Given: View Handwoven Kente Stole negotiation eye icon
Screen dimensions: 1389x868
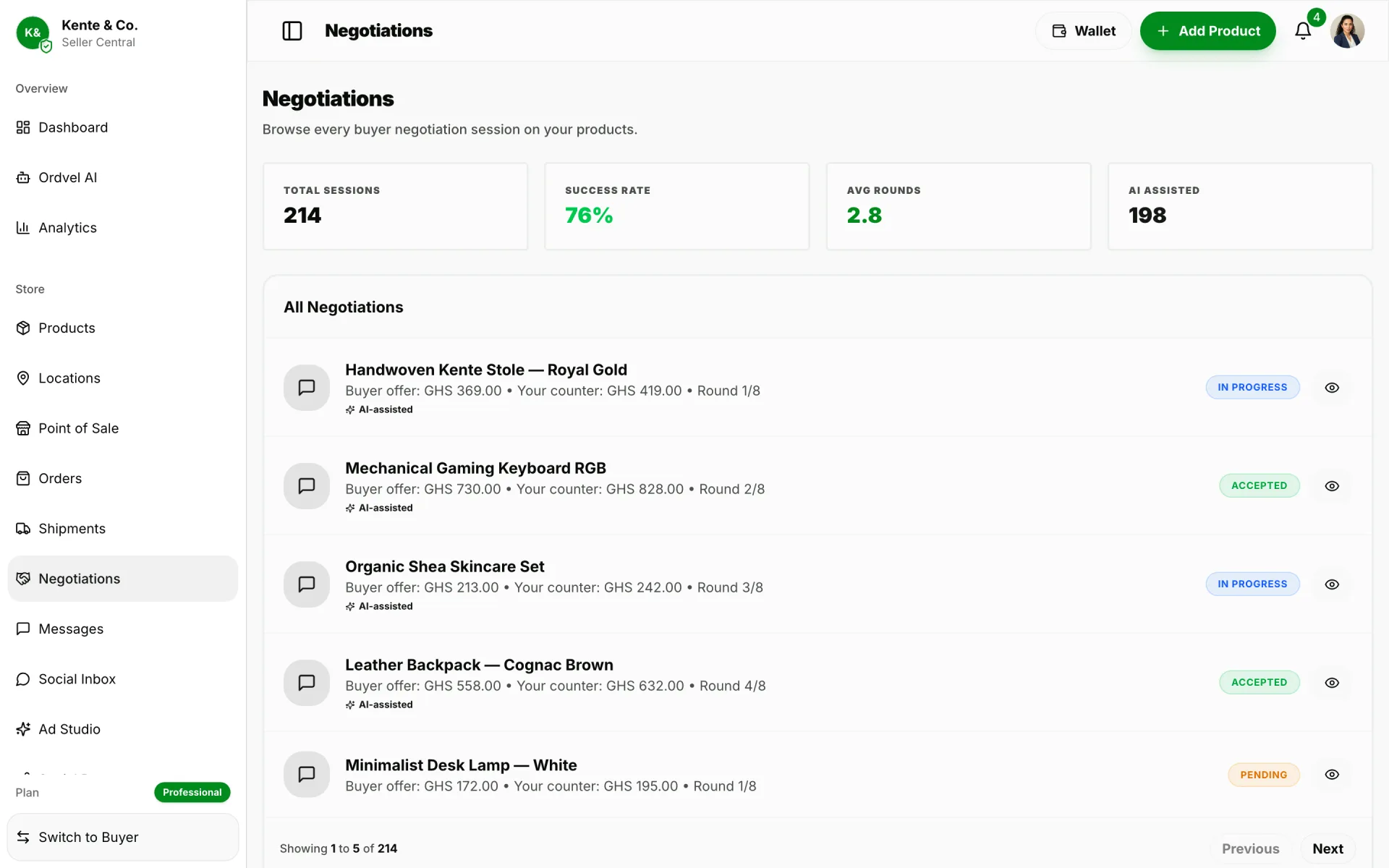Looking at the screenshot, I should [x=1332, y=388].
